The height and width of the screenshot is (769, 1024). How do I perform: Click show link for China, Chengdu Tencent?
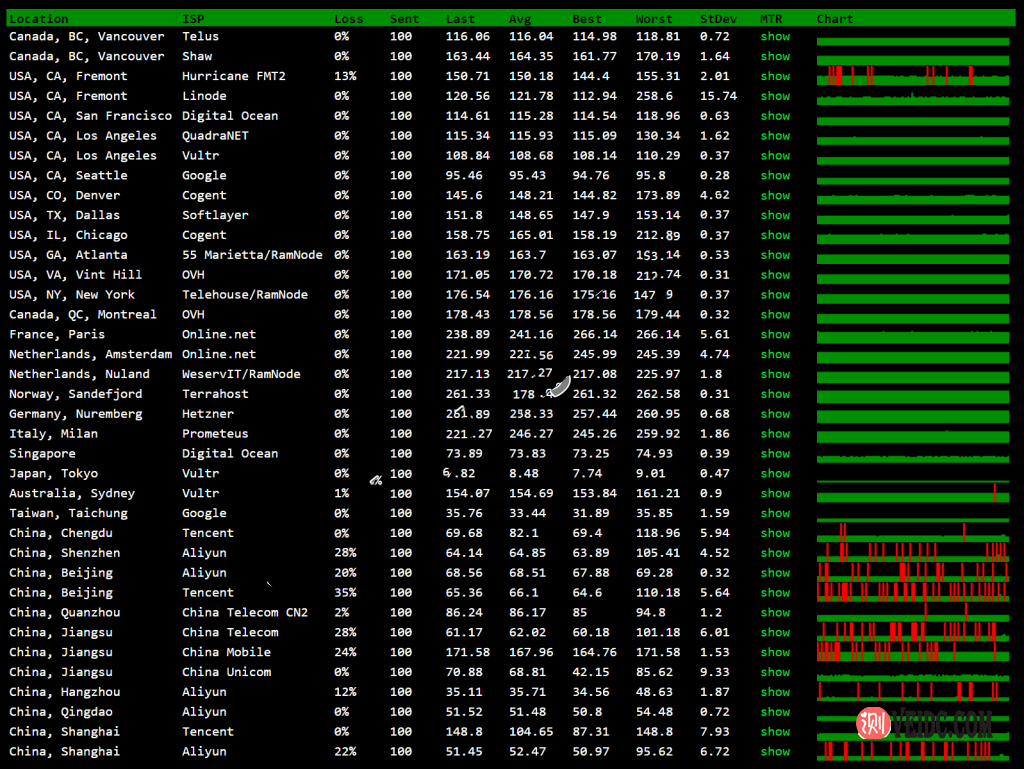click(775, 533)
